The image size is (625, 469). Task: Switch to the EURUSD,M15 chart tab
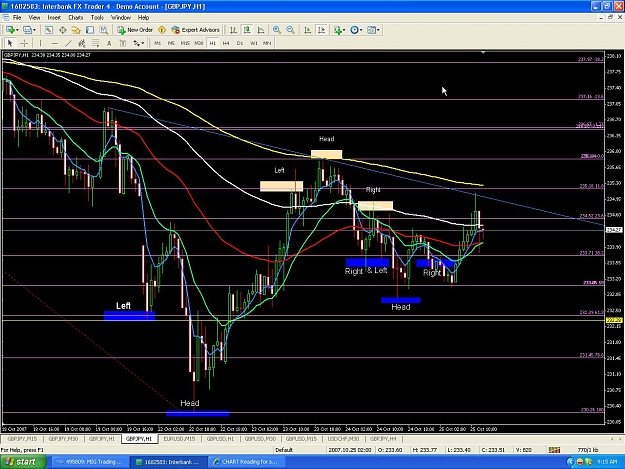pyautogui.click(x=179, y=439)
